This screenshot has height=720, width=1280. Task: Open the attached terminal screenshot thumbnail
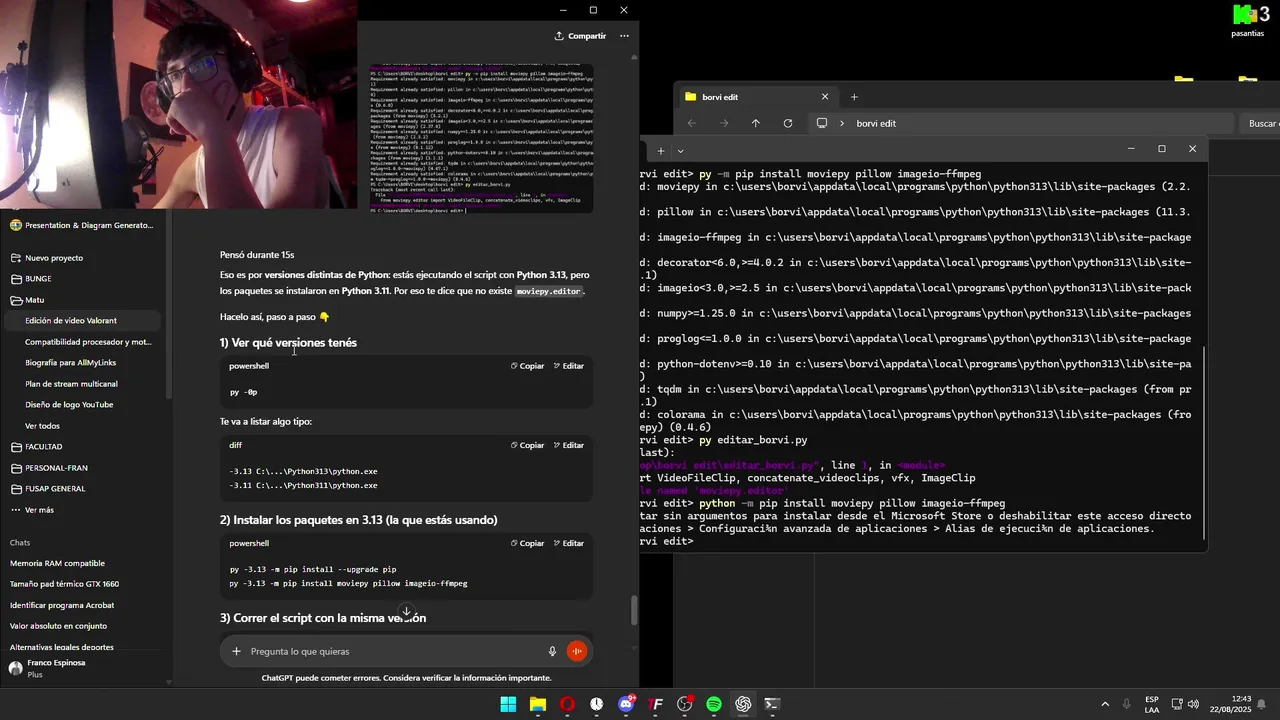[482, 139]
